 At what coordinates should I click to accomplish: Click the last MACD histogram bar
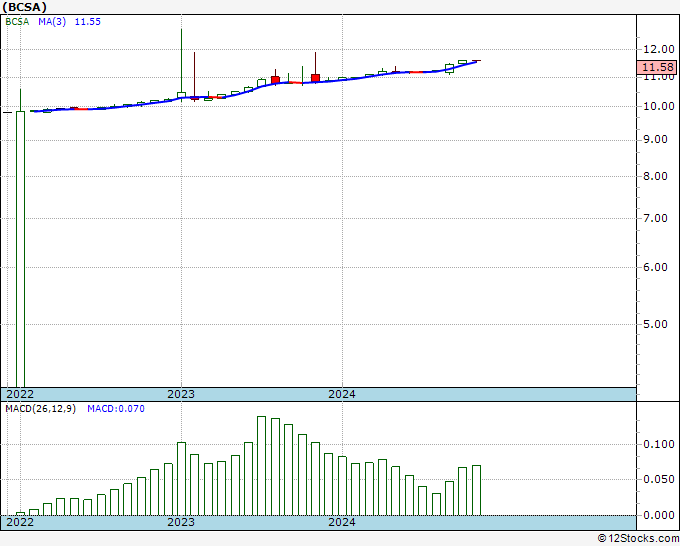[476, 490]
